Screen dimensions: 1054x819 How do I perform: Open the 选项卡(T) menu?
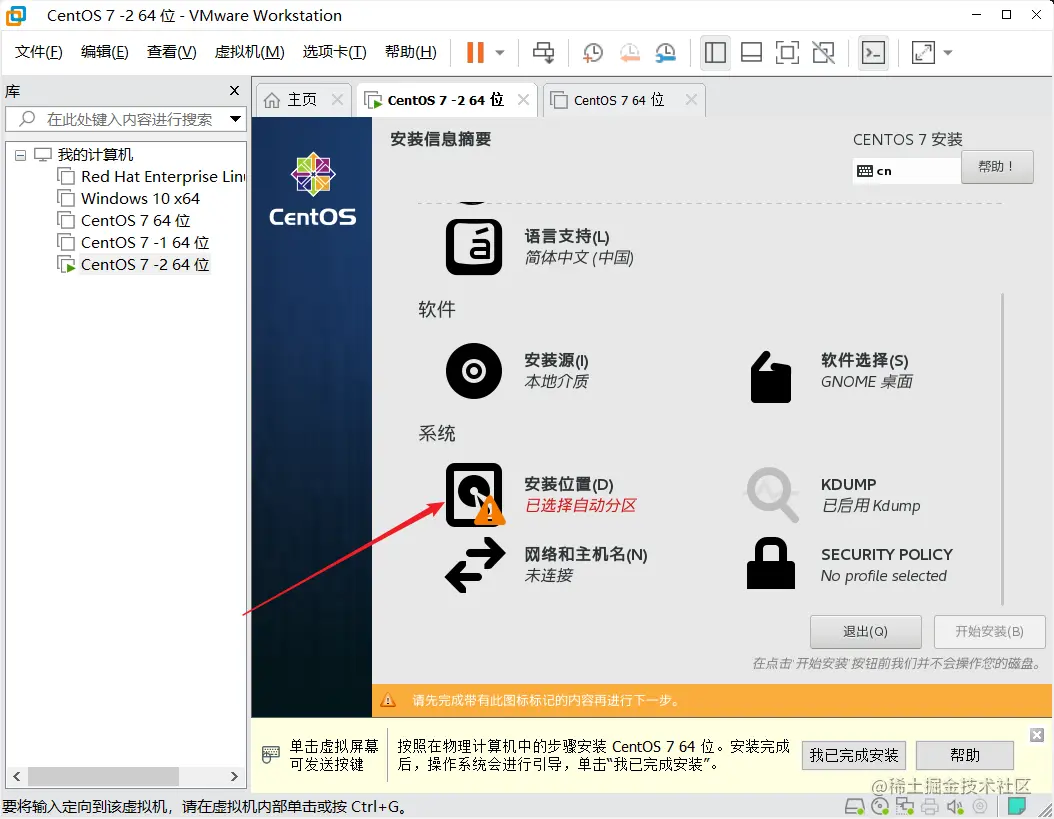(334, 52)
